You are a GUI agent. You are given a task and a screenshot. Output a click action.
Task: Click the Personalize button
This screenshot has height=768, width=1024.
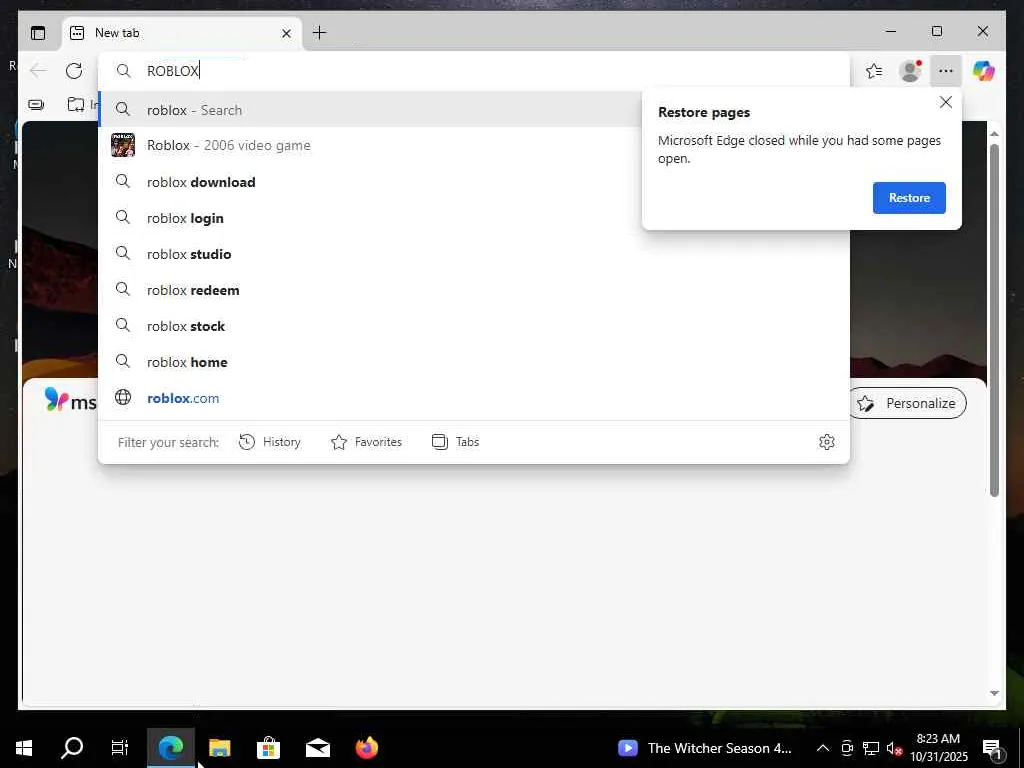907,404
